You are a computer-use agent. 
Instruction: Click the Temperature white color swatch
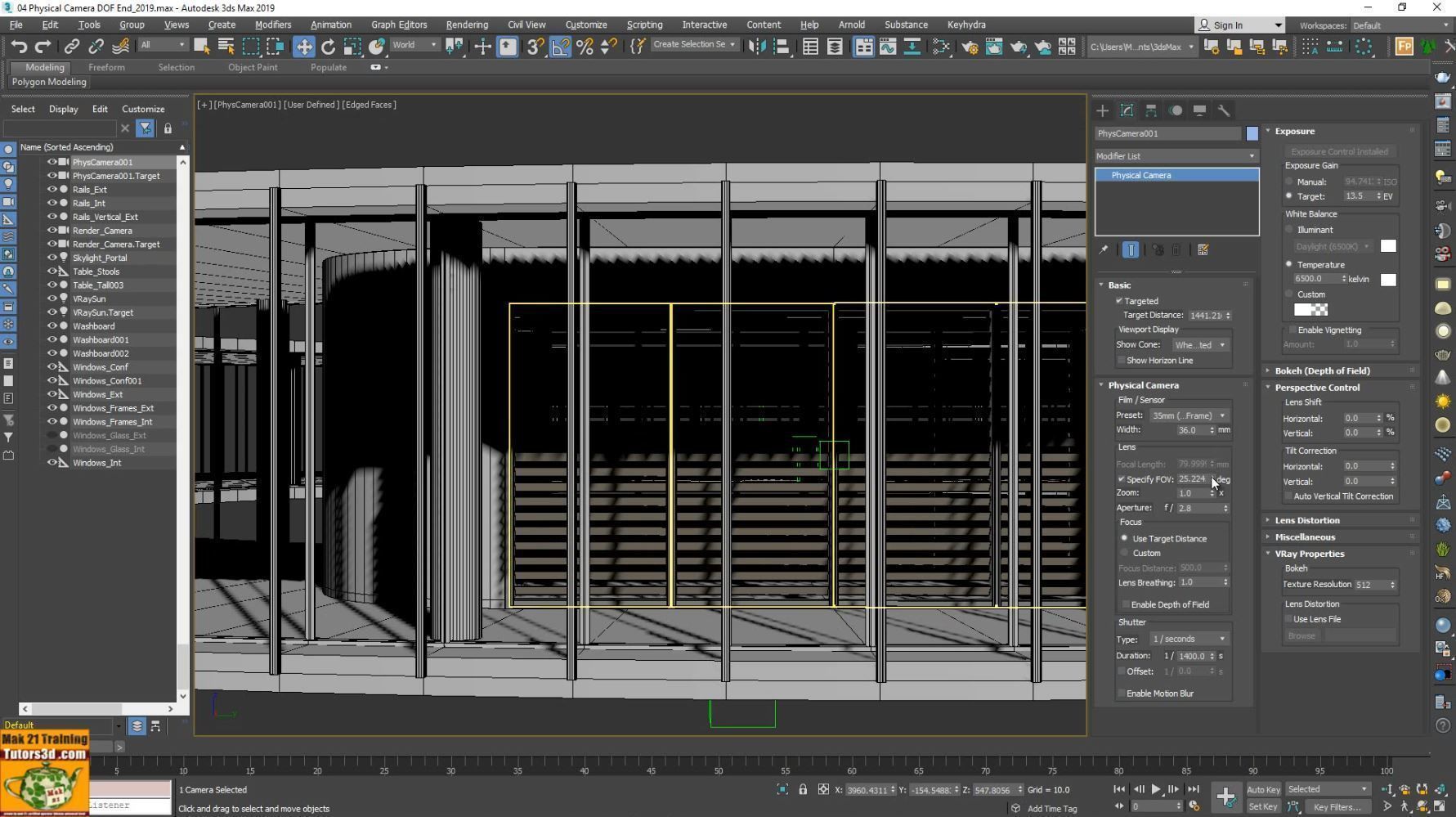tap(1388, 280)
